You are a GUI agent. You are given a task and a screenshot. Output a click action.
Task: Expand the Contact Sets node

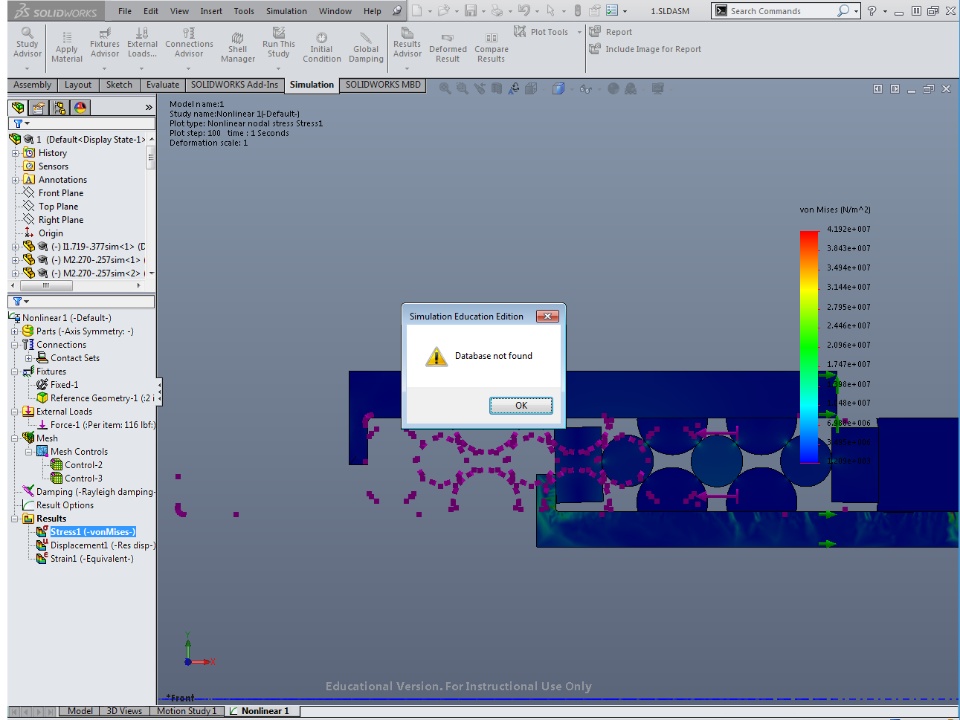click(x=29, y=358)
